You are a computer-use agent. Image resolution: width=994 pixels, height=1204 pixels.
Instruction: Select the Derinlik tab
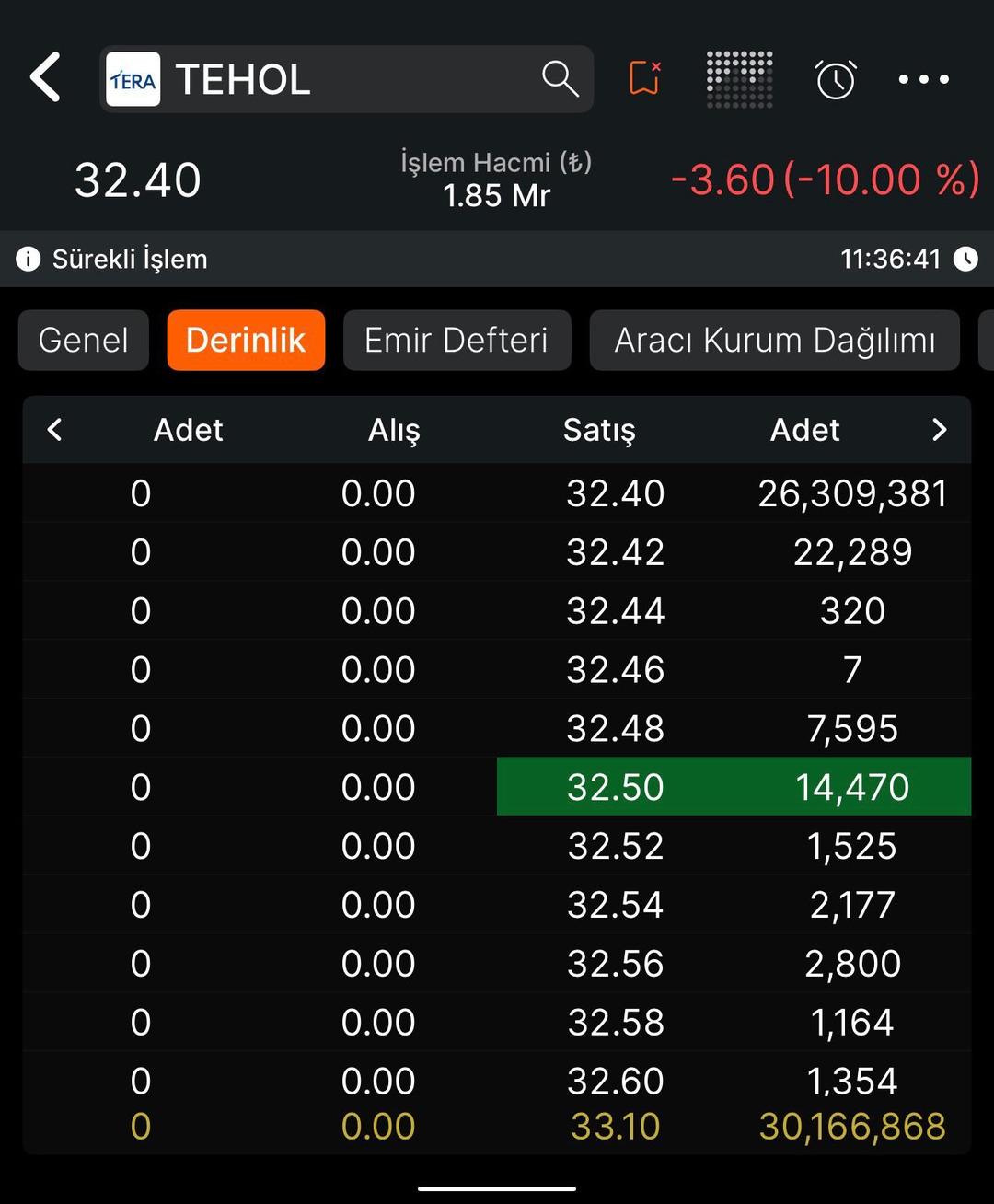click(x=246, y=341)
